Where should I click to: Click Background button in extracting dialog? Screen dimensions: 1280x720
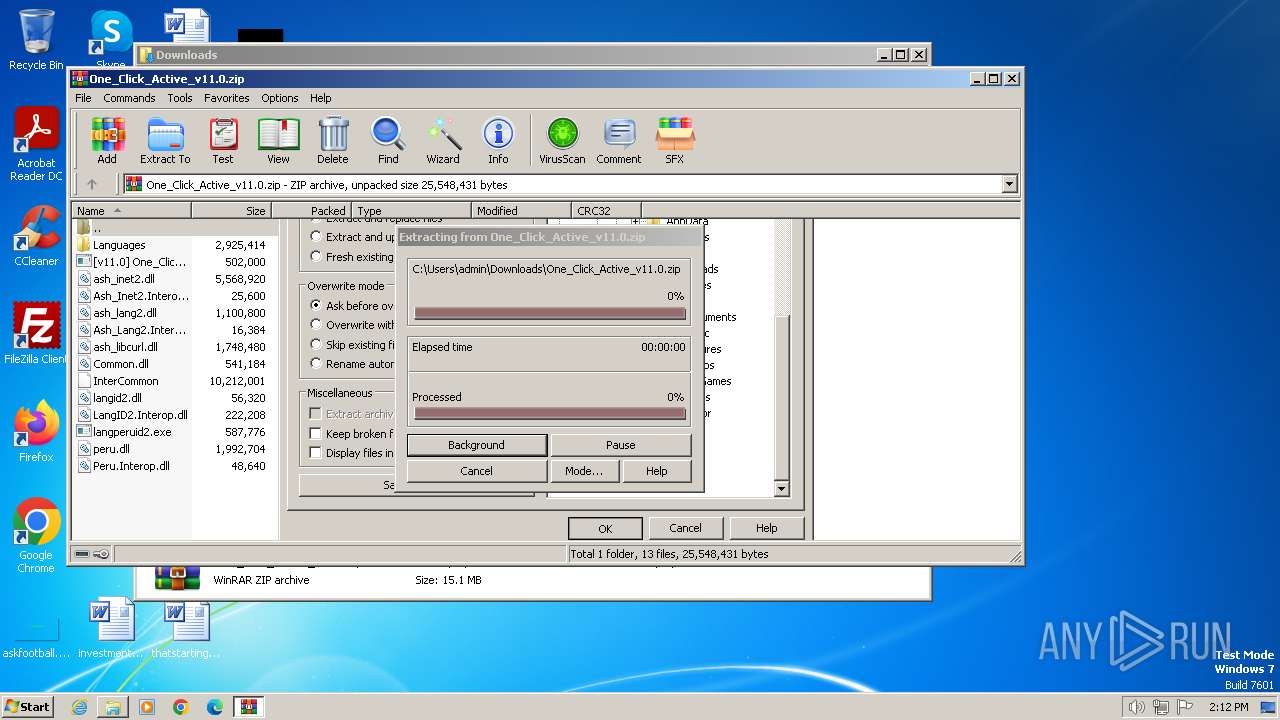click(477, 445)
